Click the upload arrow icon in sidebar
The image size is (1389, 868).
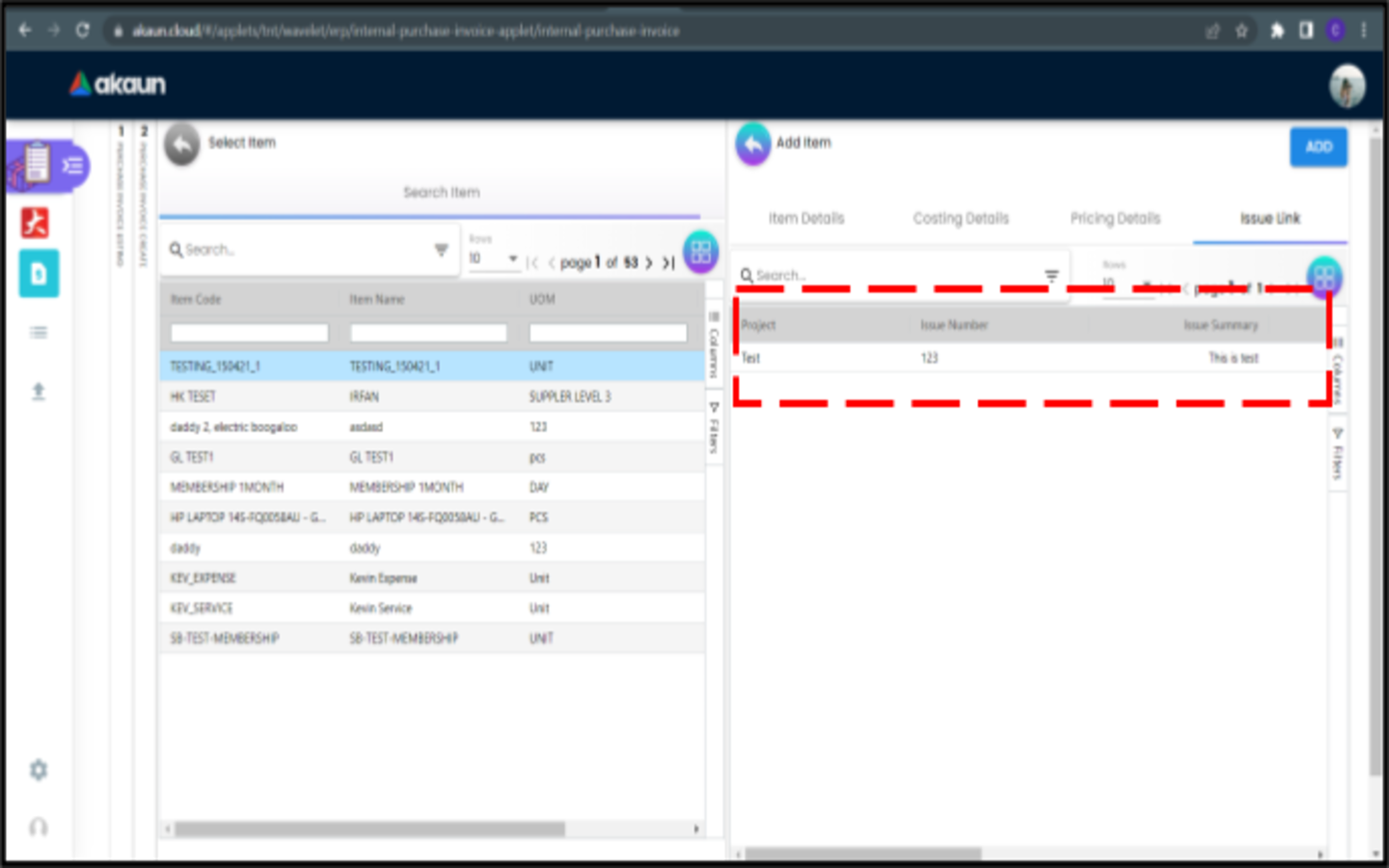[x=39, y=391]
